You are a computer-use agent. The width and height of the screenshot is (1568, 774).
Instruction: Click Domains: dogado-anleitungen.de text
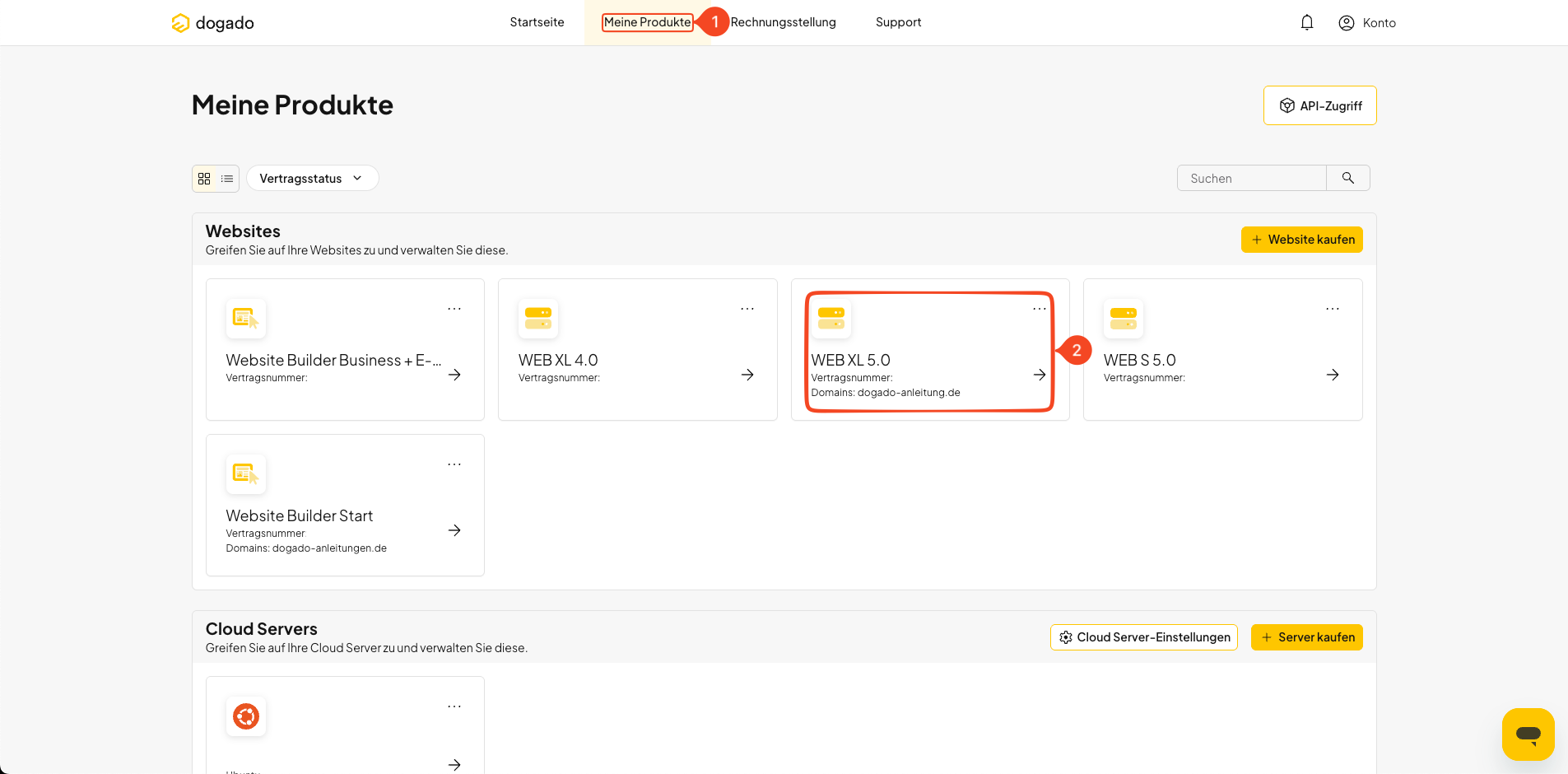pos(306,548)
